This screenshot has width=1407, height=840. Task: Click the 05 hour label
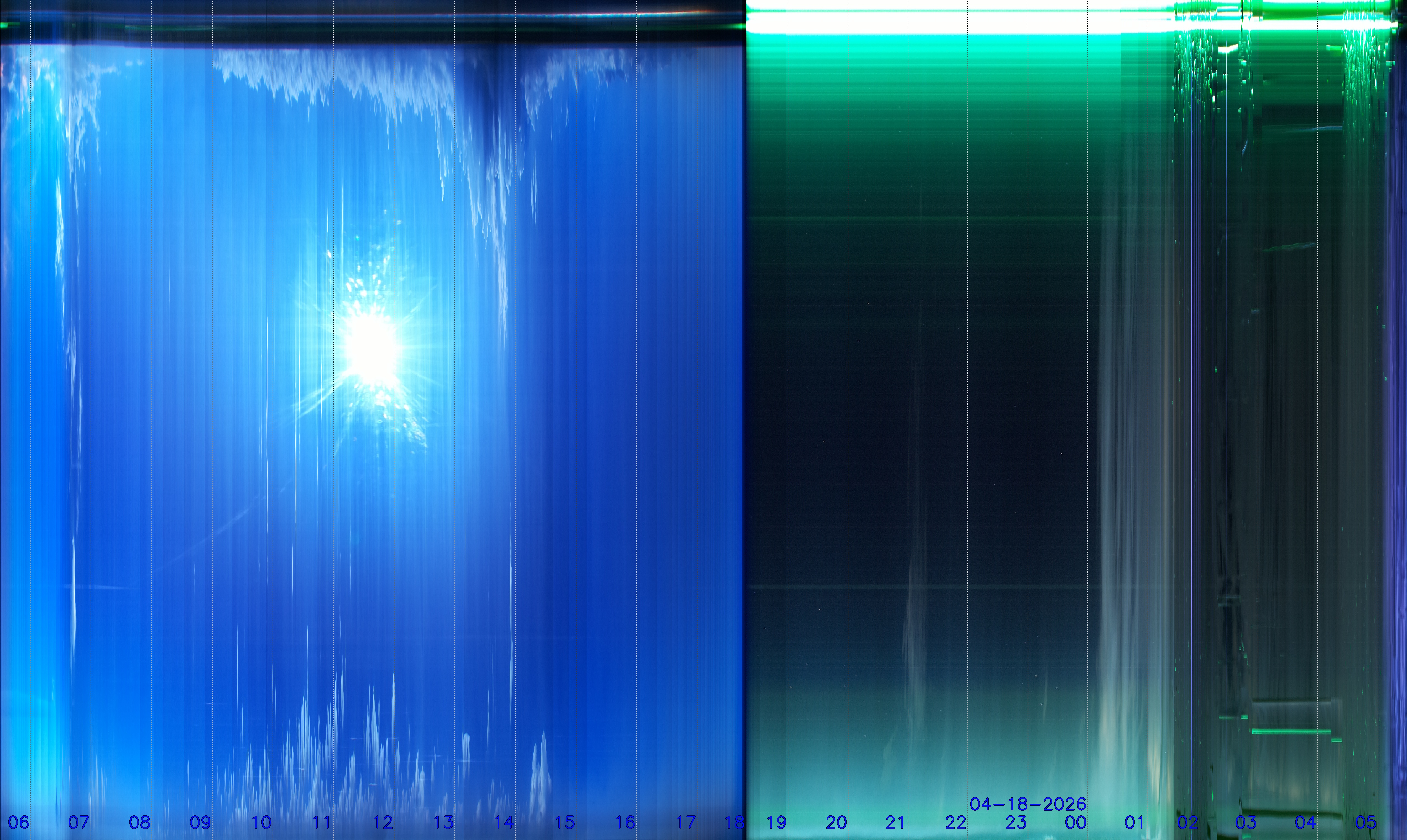1366,822
